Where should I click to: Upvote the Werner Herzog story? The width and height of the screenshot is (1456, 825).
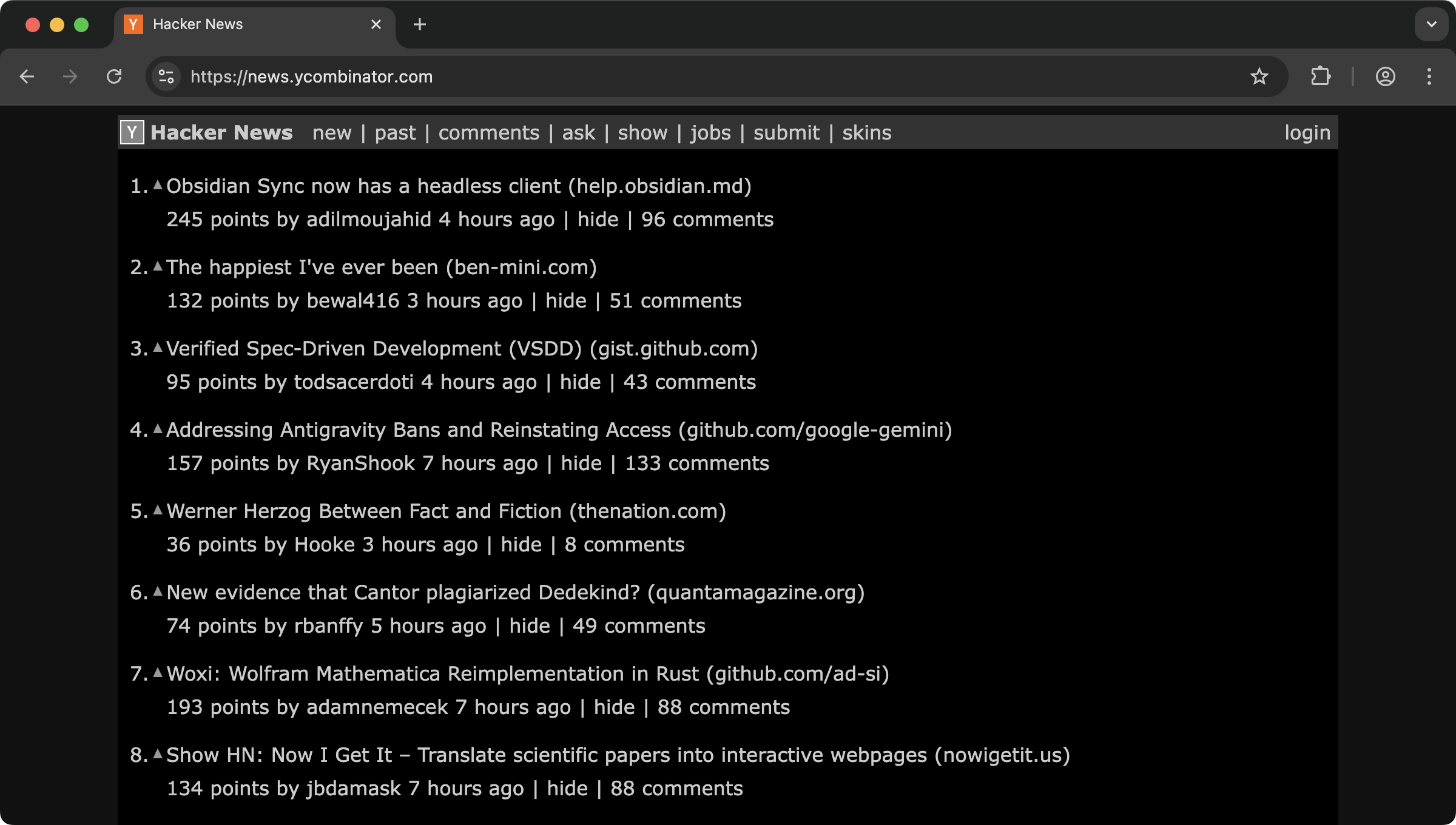[x=158, y=510]
